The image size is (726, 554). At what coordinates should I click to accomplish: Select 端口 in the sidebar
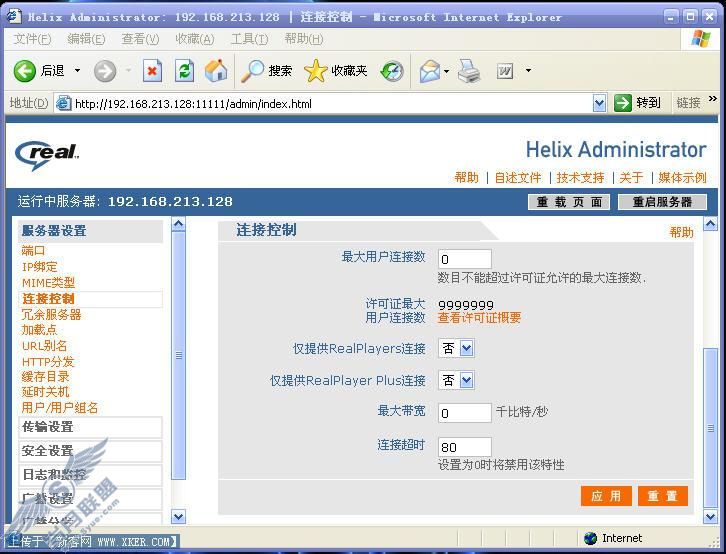click(x=33, y=251)
